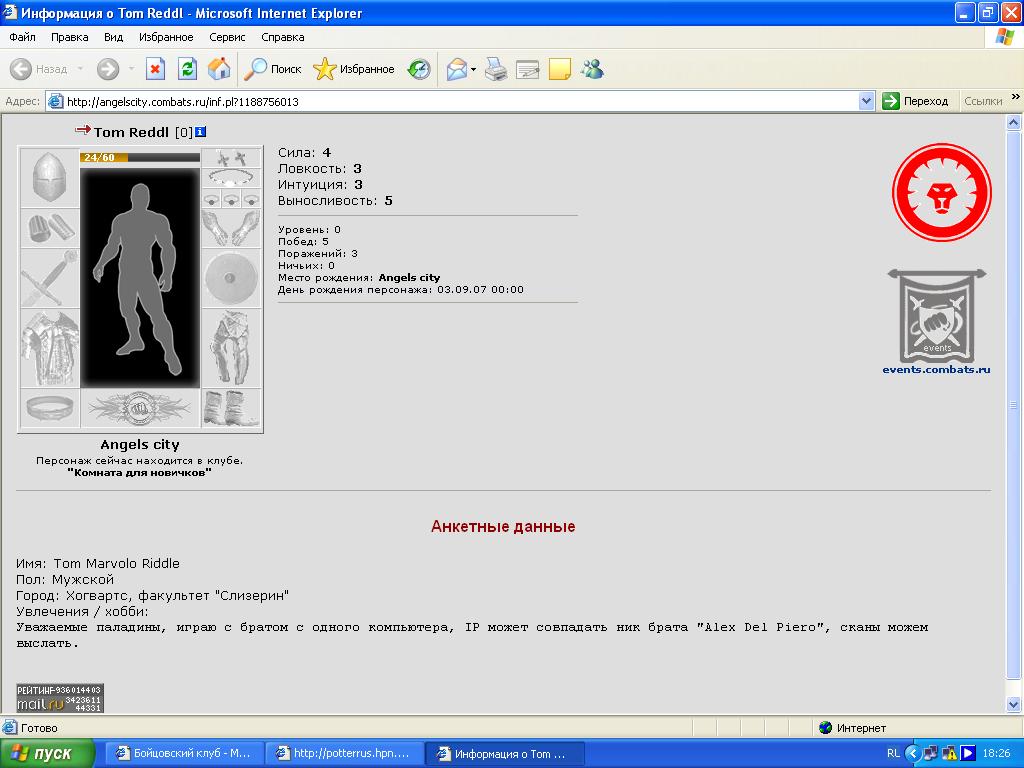Viewport: 1024px width, 768px height.
Task: Open the Сервис menu
Action: (x=227, y=37)
